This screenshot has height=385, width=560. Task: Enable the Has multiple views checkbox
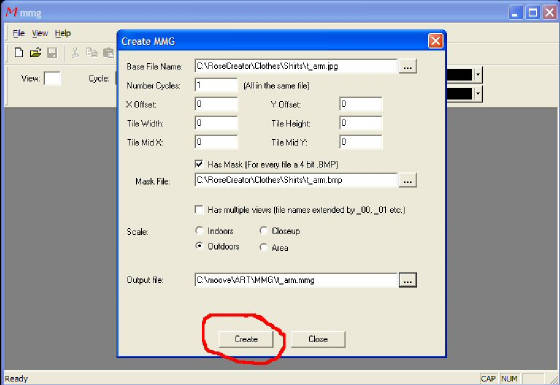199,209
